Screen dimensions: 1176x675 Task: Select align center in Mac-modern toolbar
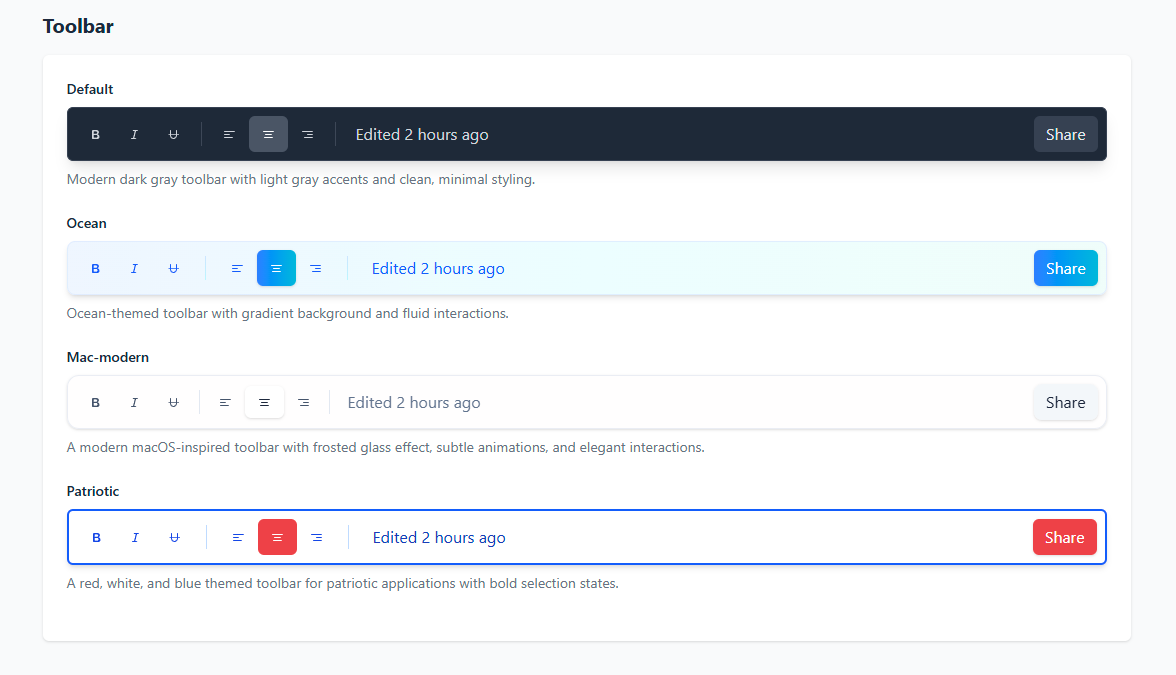point(264,403)
